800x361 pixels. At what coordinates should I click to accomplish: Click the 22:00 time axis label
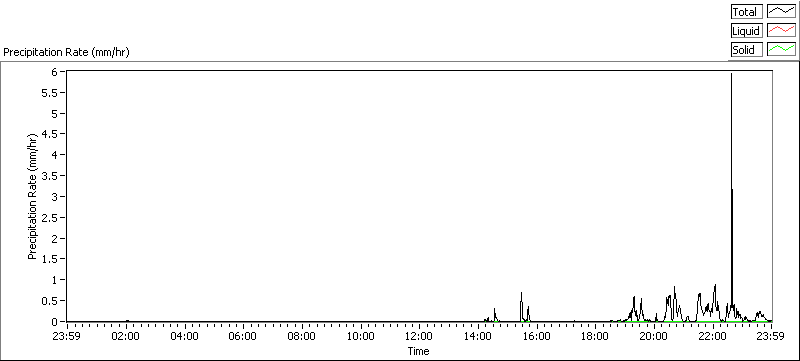713,336
